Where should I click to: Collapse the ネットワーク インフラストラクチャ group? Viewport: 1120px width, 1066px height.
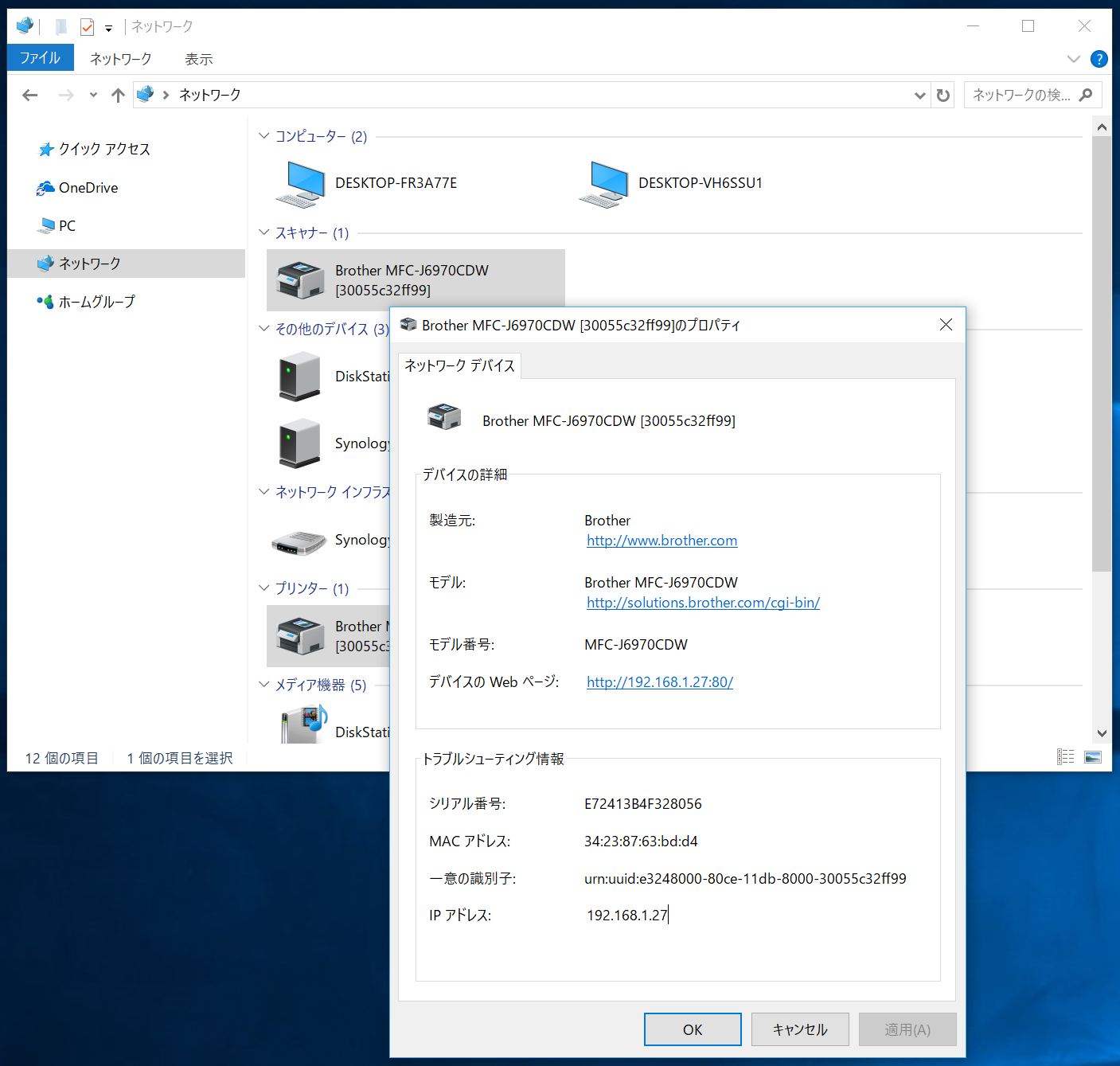coord(264,492)
